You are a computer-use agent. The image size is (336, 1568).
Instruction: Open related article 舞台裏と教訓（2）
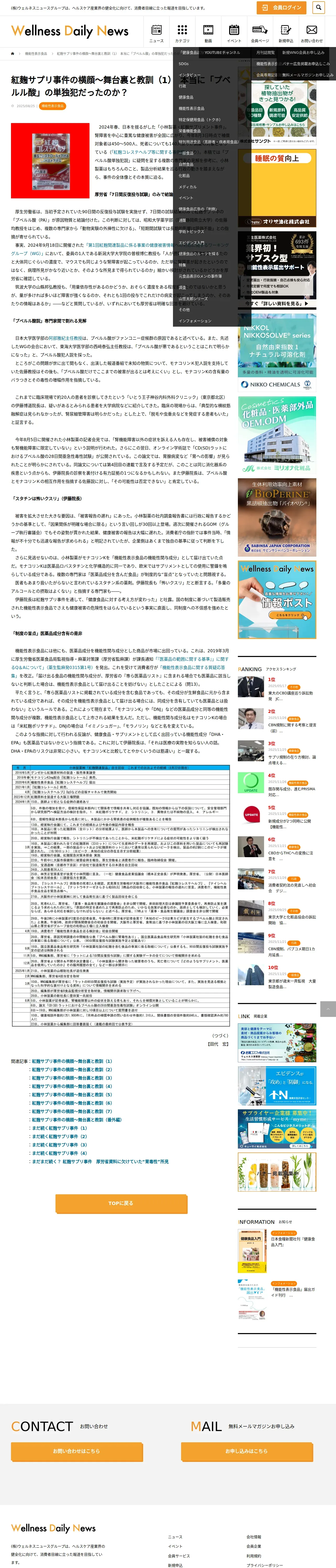coord(72,1069)
